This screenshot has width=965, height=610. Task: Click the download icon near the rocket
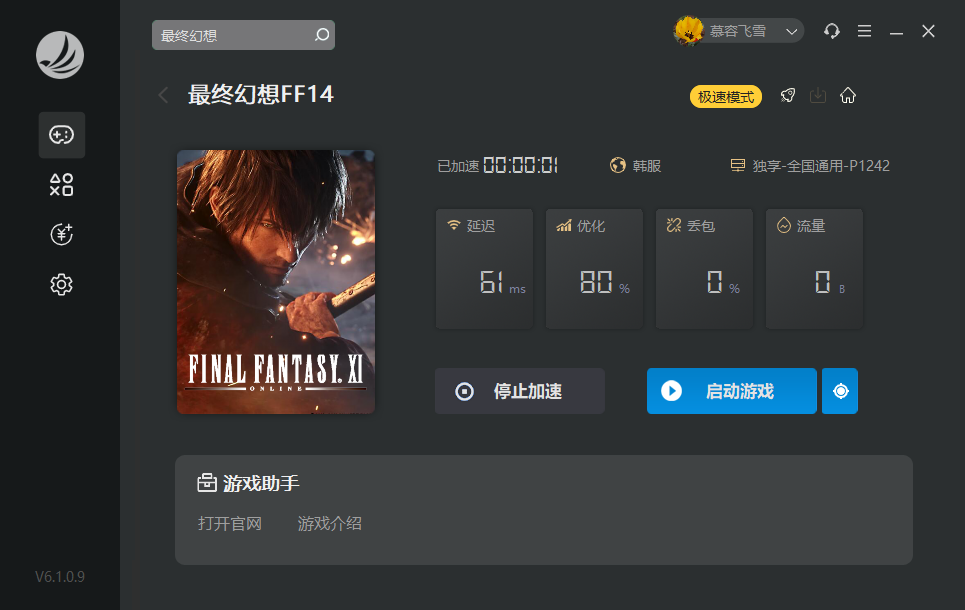pos(818,96)
